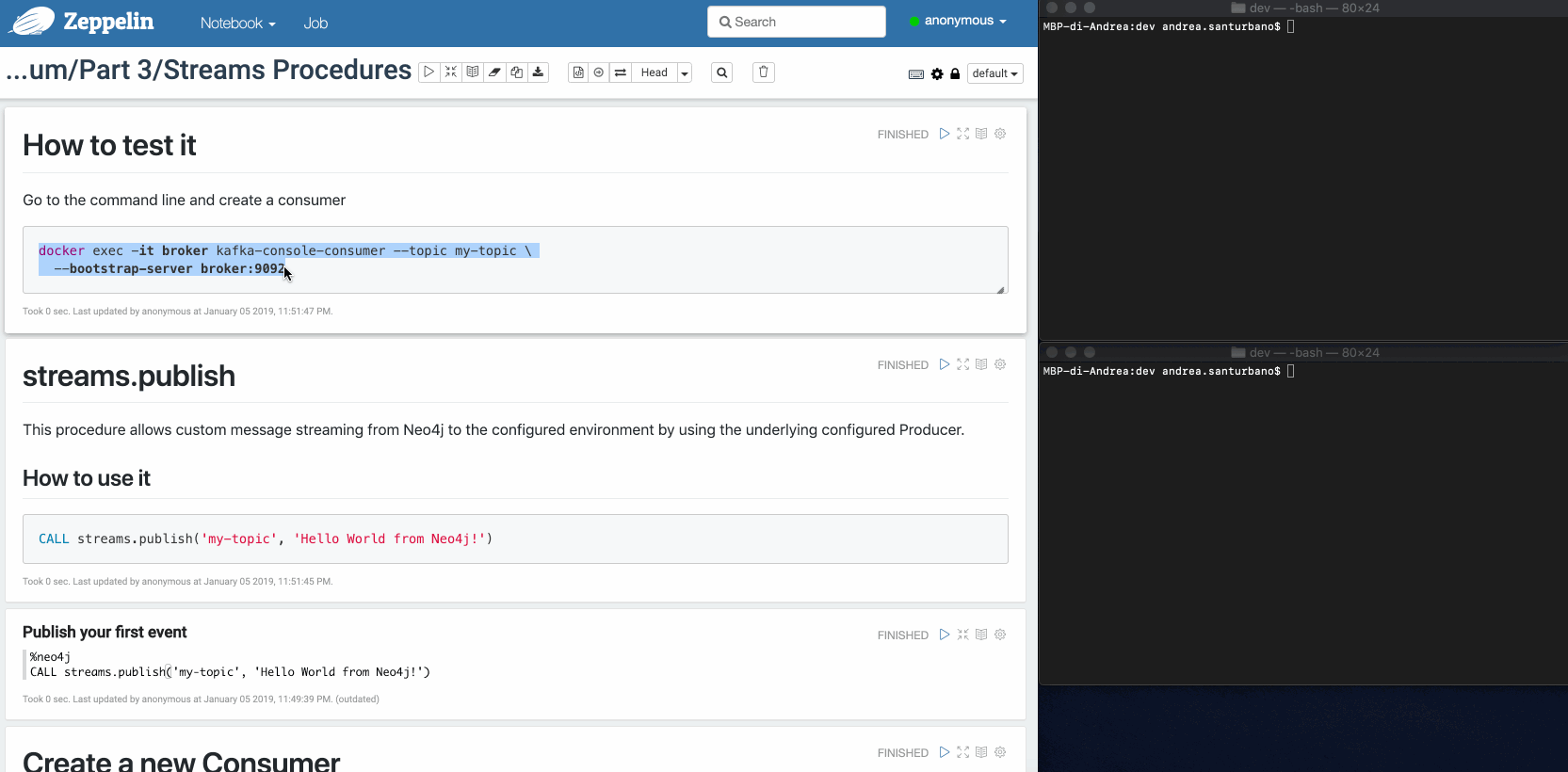Image resolution: width=1568 pixels, height=772 pixels.
Task: Open the revision dropdown arrow next to Head
Action: pyautogui.click(x=685, y=72)
